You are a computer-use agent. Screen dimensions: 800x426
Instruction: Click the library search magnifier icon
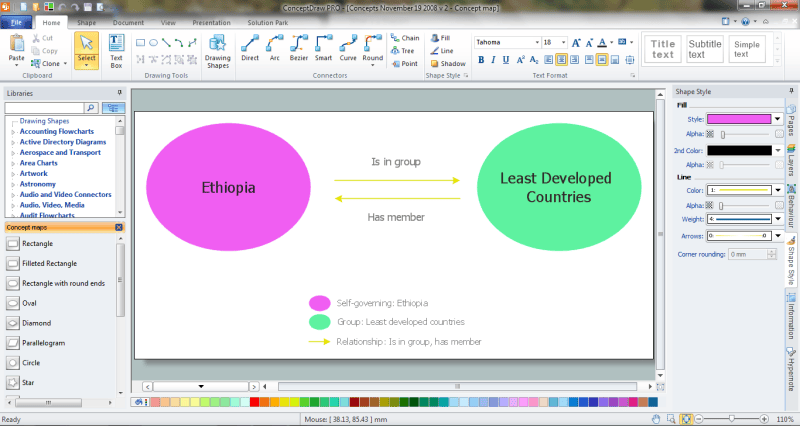click(91, 108)
